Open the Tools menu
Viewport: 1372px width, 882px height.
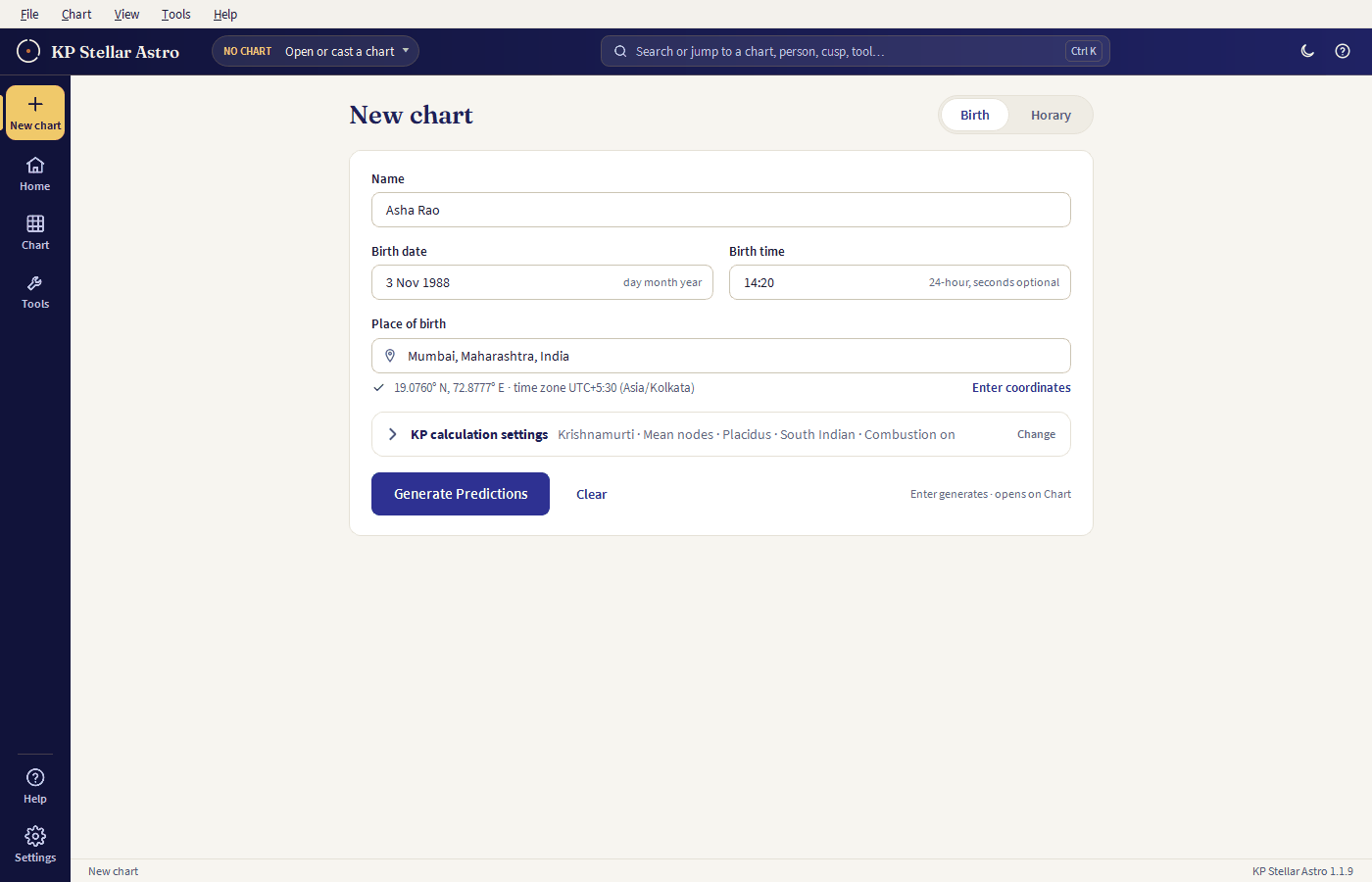[x=176, y=14]
